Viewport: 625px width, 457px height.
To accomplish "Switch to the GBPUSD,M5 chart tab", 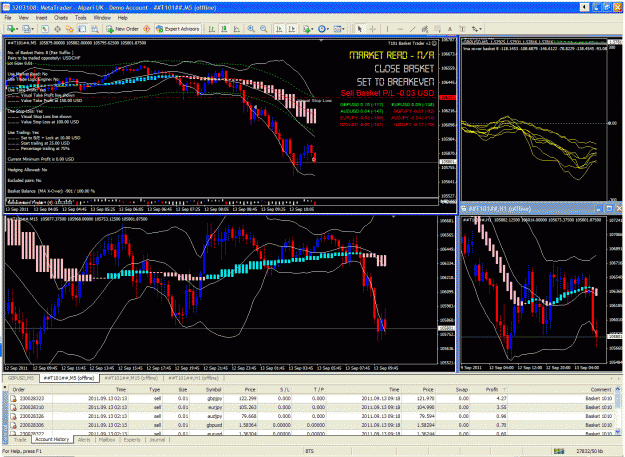I will (21, 378).
